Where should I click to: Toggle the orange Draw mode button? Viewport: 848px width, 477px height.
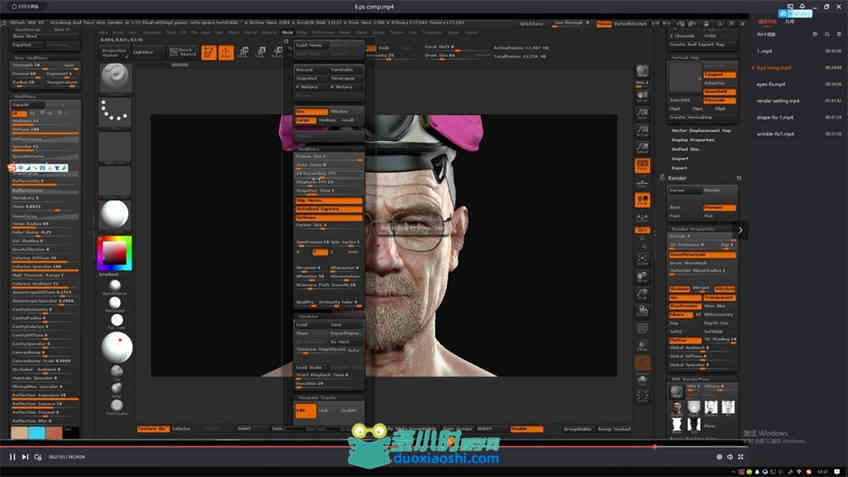(x=226, y=52)
